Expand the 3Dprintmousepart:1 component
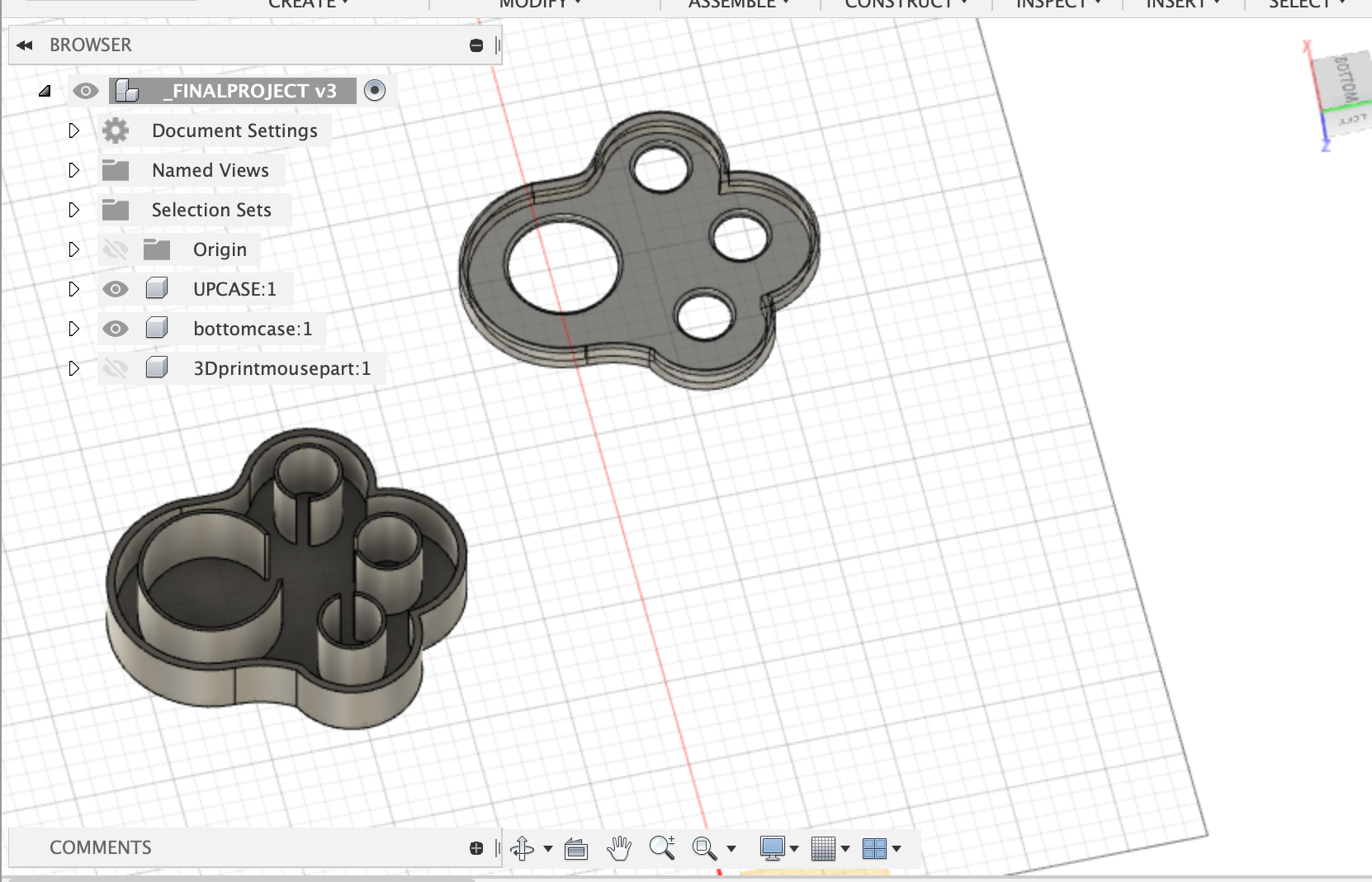Viewport: 1372px width, 882px height. tap(73, 368)
